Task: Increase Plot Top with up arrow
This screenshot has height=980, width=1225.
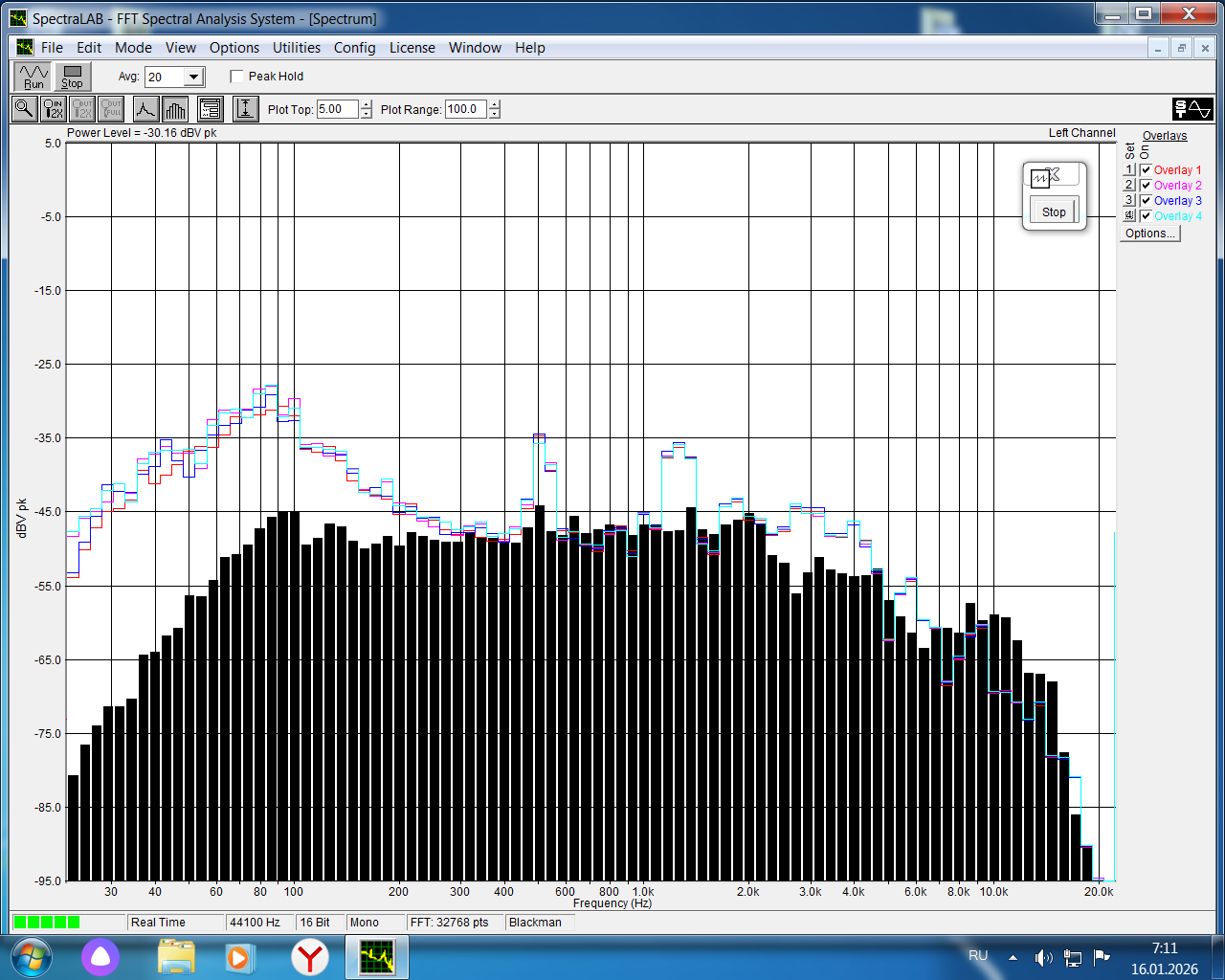Action: [367, 104]
